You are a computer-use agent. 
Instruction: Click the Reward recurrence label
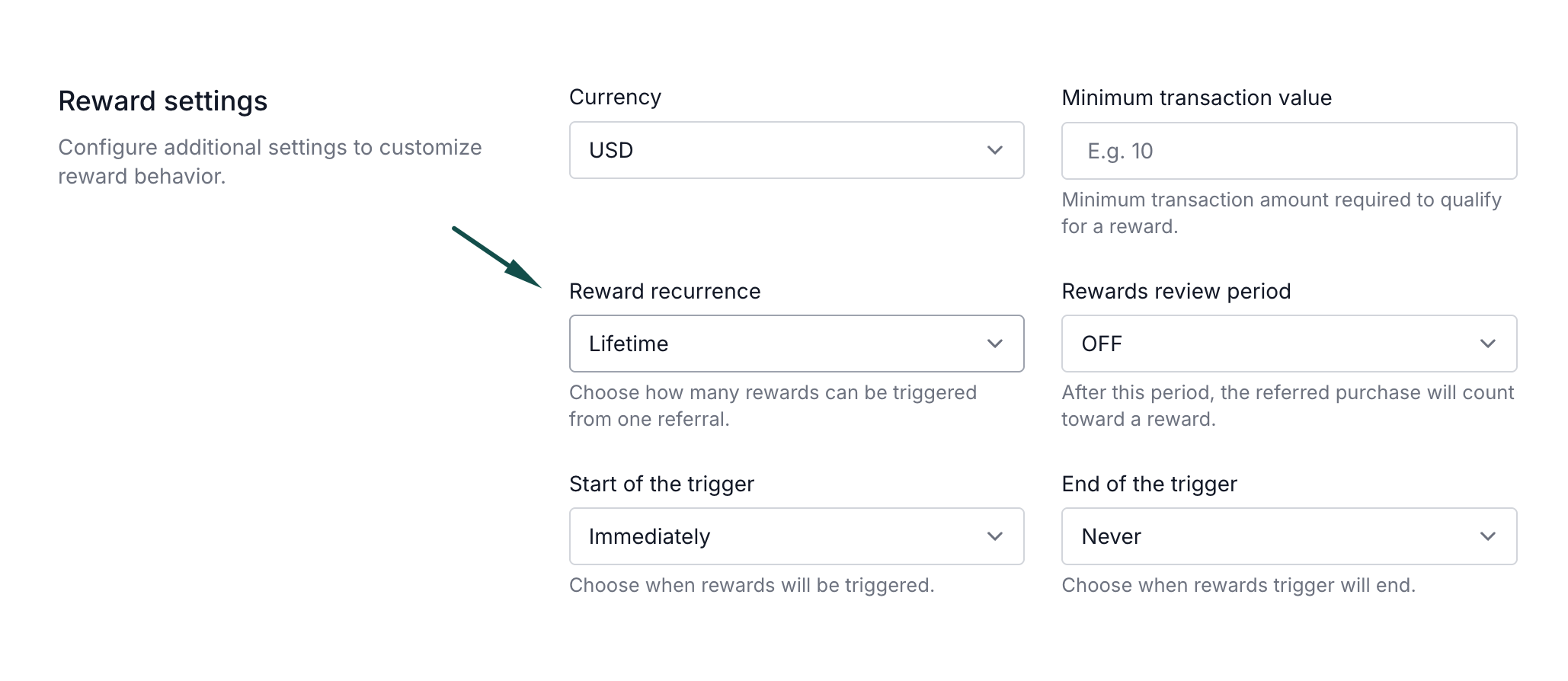pyautogui.click(x=664, y=291)
